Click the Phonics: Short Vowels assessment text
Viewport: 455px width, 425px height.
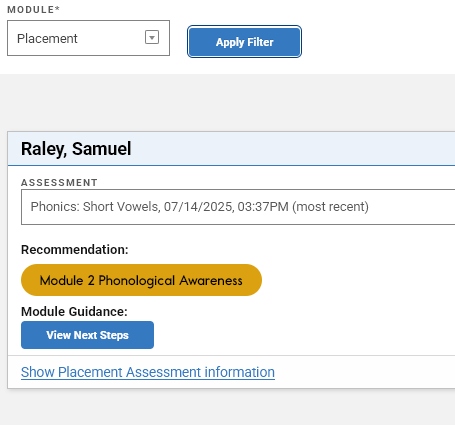[95, 207]
